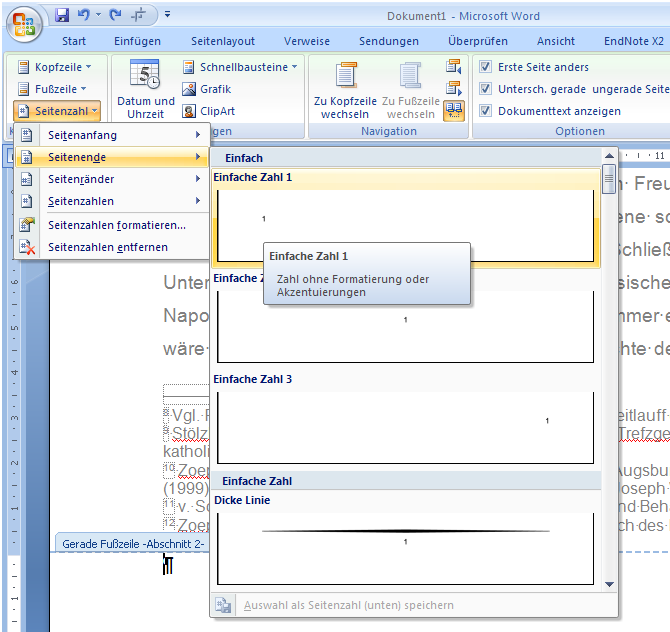Open the Kopfzeile dropdown
The image size is (670, 632).
point(55,67)
